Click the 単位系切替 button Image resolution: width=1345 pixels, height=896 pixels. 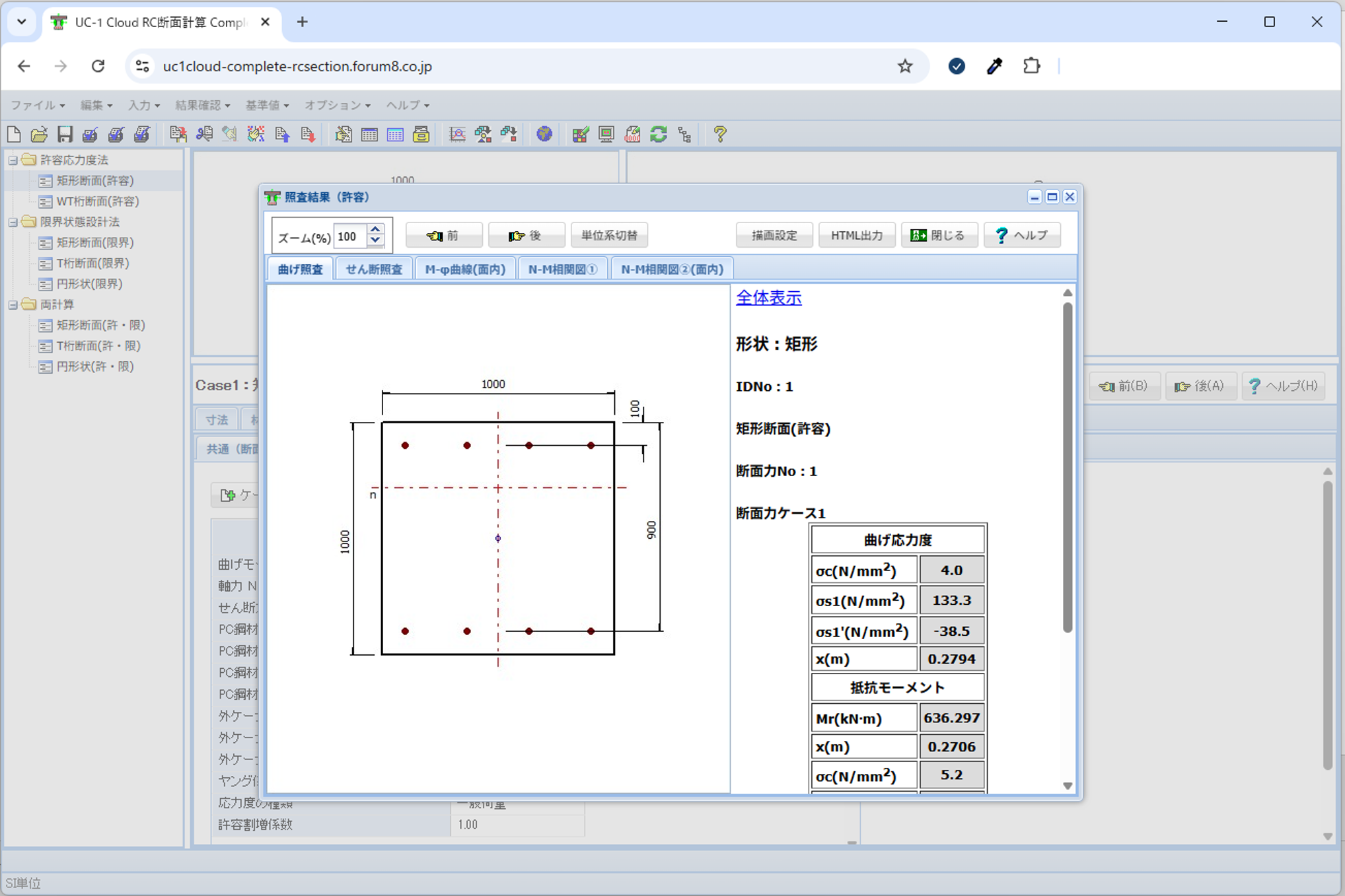pos(609,236)
